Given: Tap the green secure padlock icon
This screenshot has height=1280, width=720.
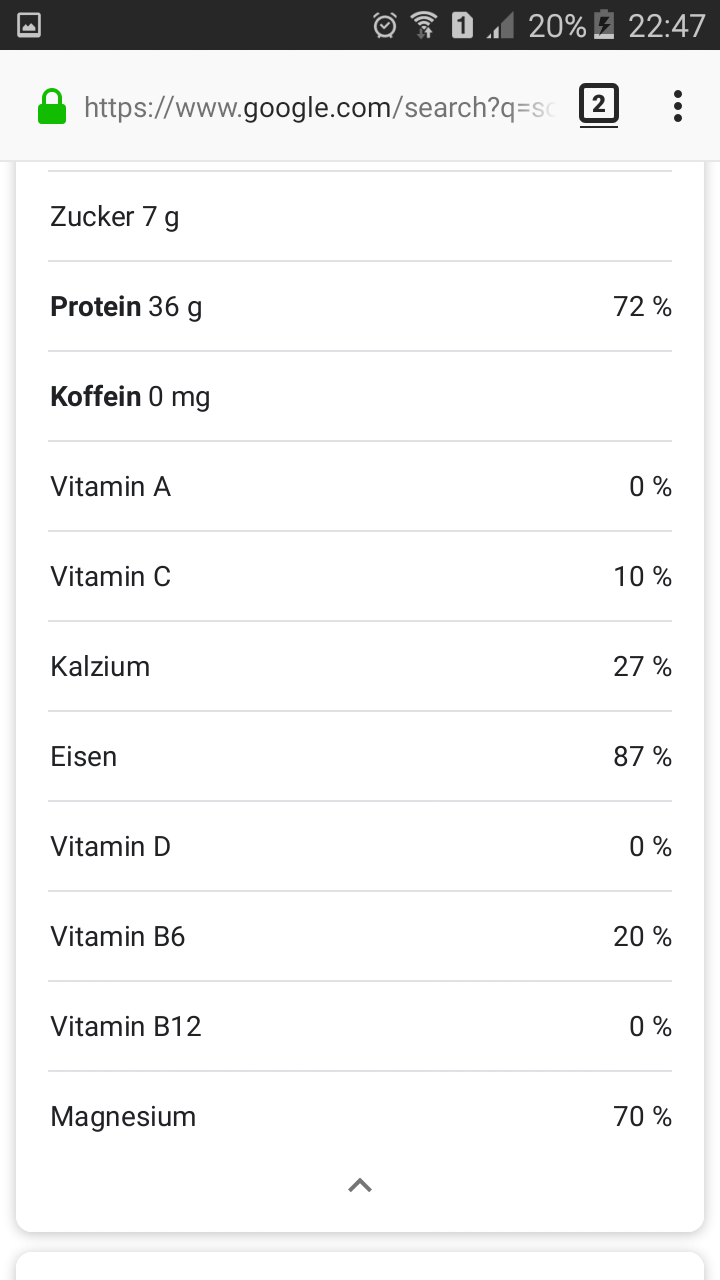Looking at the screenshot, I should (x=52, y=106).
